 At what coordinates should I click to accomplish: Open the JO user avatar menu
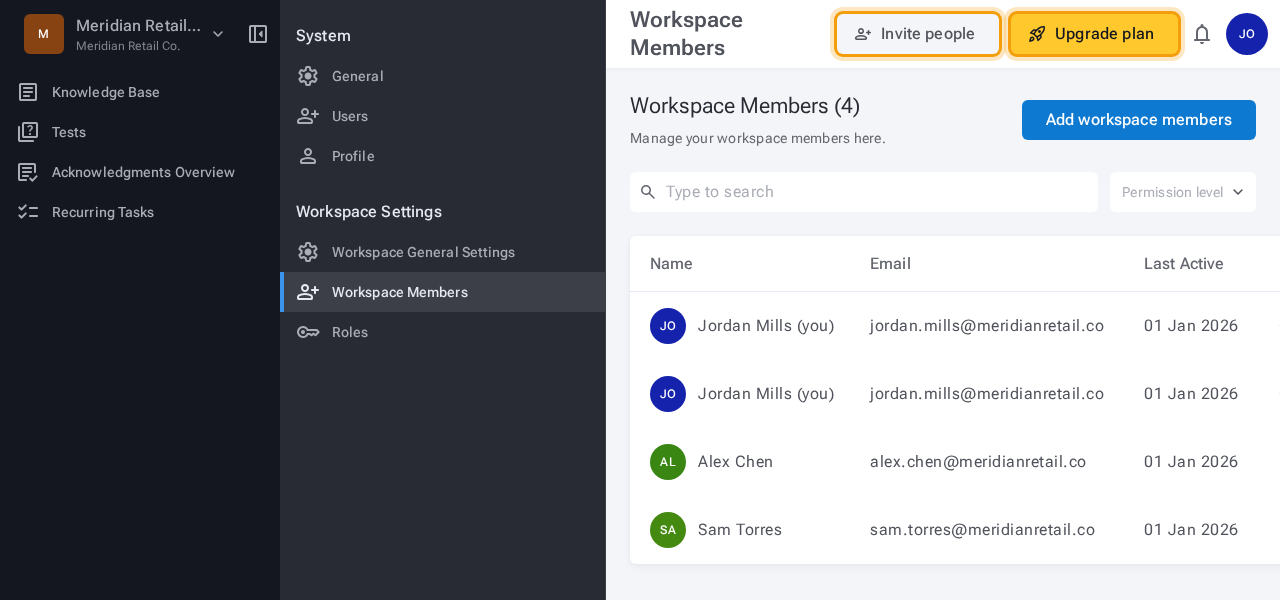tap(1247, 34)
